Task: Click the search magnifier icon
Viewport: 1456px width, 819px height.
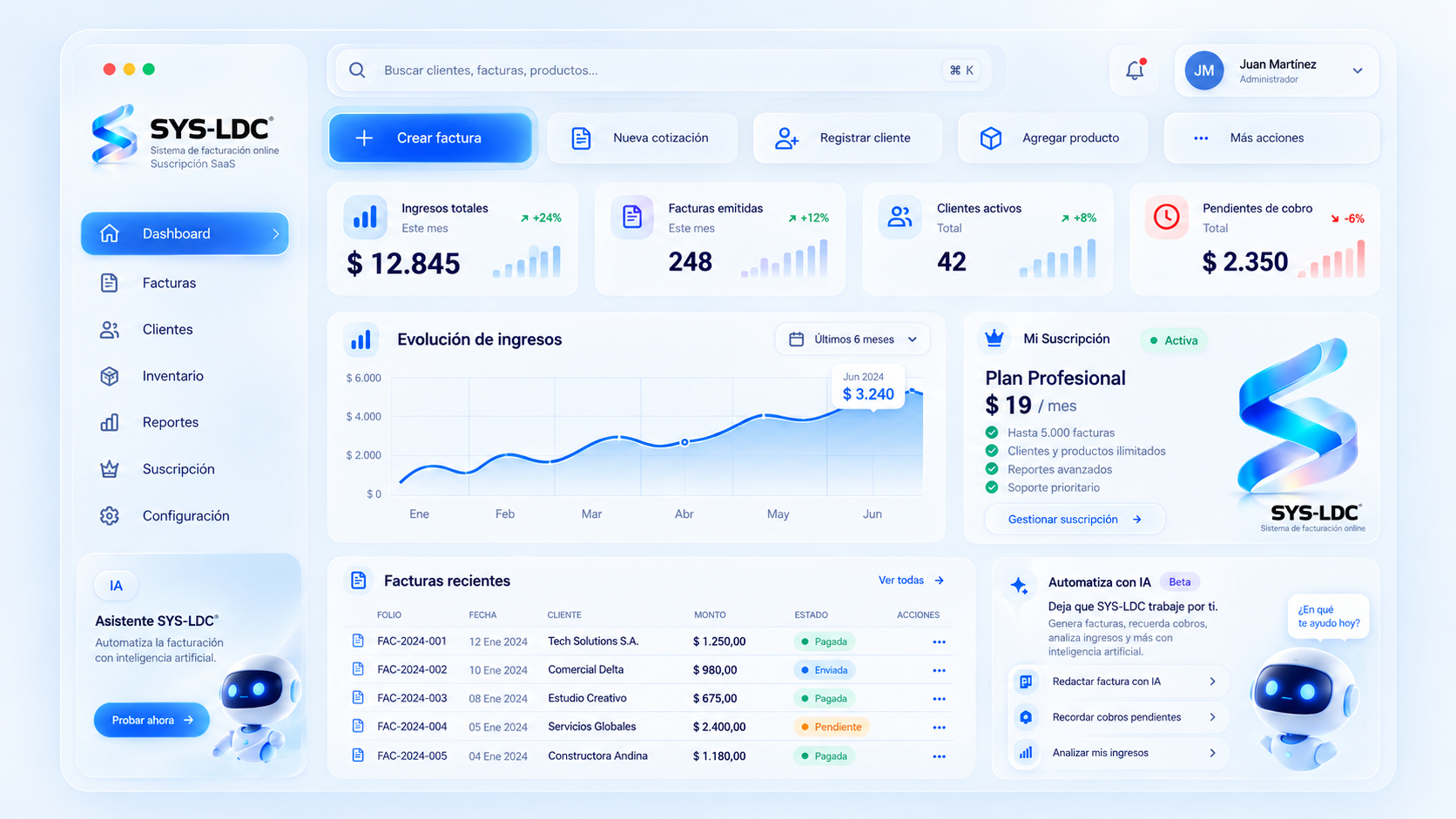Action: point(357,70)
